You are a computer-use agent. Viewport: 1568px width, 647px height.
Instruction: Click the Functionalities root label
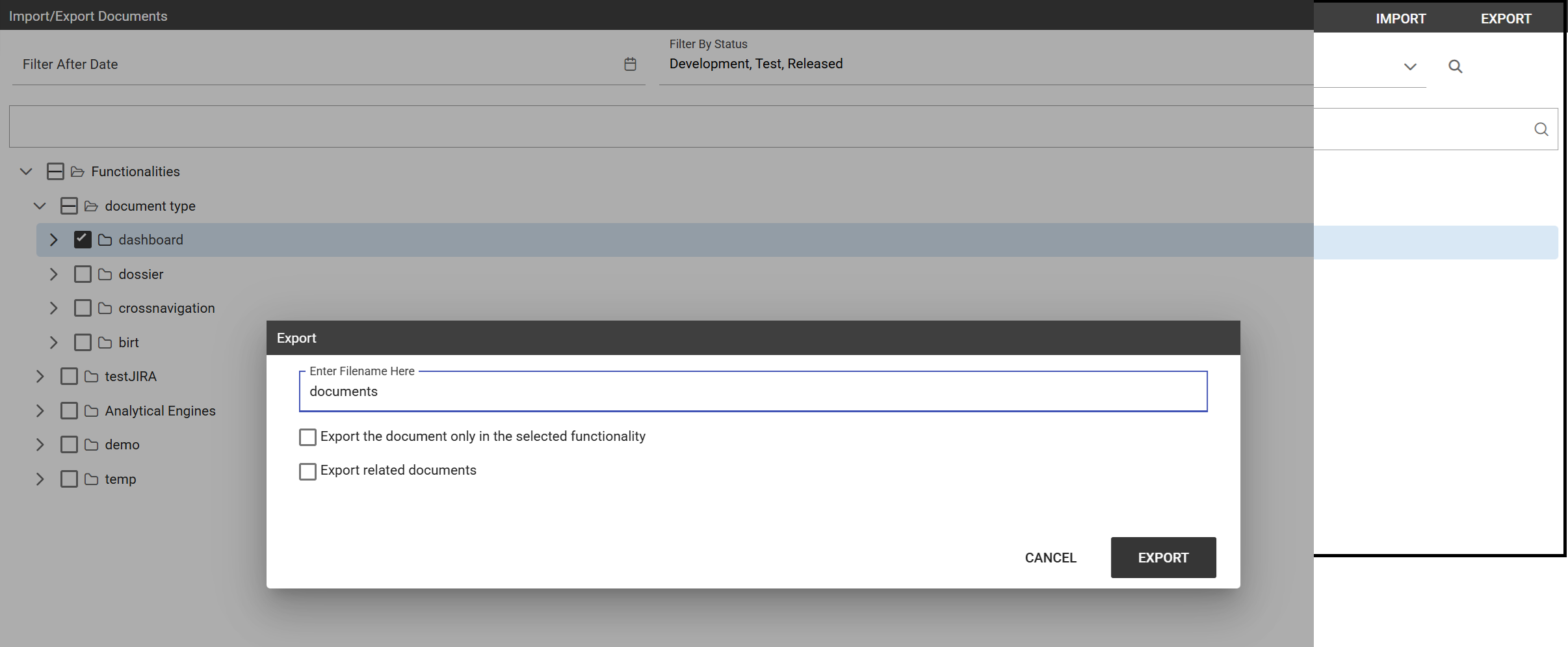click(136, 172)
